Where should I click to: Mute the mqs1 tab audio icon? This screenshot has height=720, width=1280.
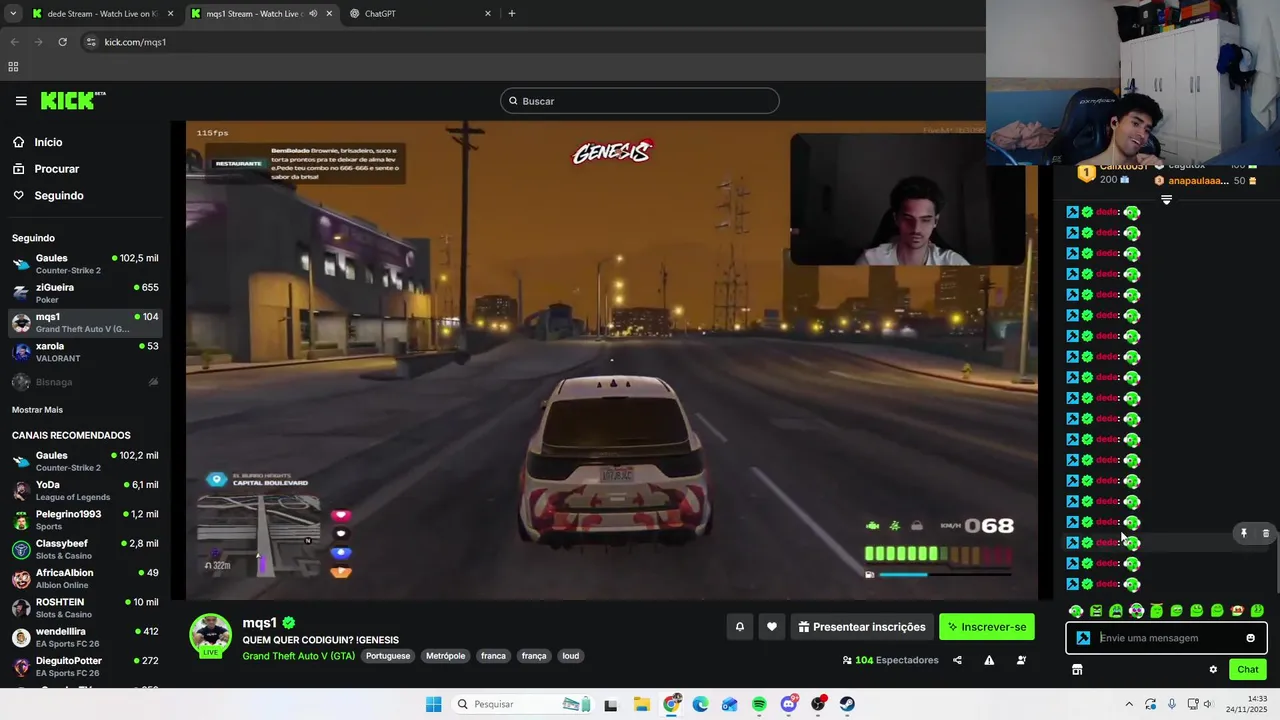coord(313,14)
